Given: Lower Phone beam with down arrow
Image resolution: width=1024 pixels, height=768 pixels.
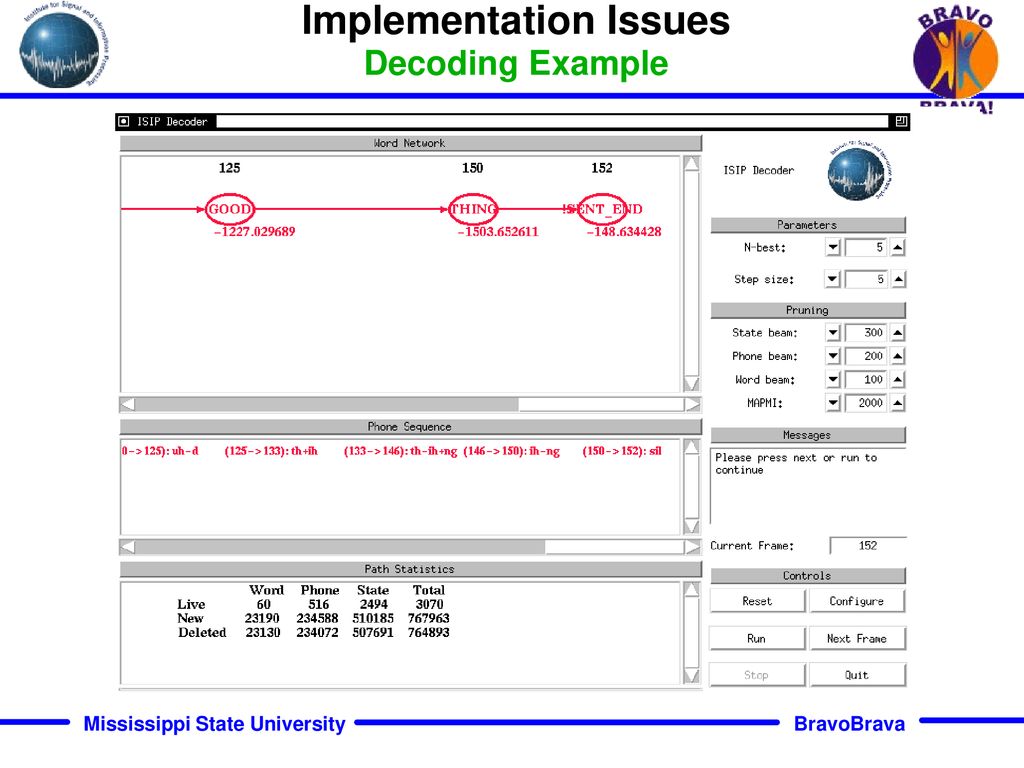Looking at the screenshot, I should click(x=833, y=357).
